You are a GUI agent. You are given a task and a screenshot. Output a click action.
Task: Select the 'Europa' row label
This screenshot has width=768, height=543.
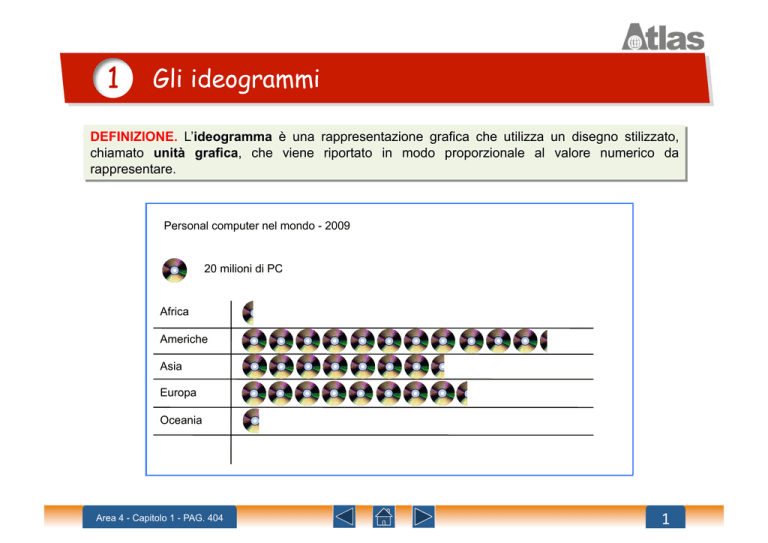click(178, 393)
